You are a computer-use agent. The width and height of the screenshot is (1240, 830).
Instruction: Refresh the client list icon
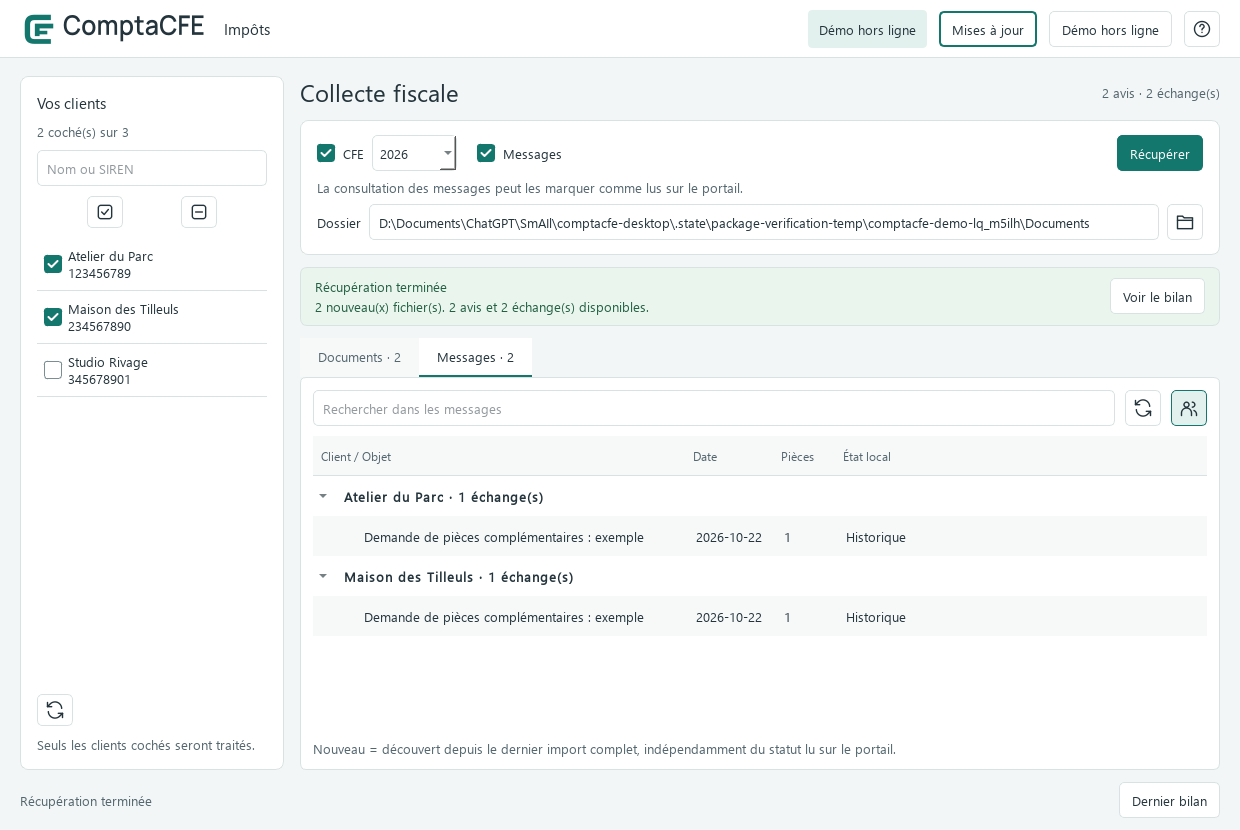(55, 710)
